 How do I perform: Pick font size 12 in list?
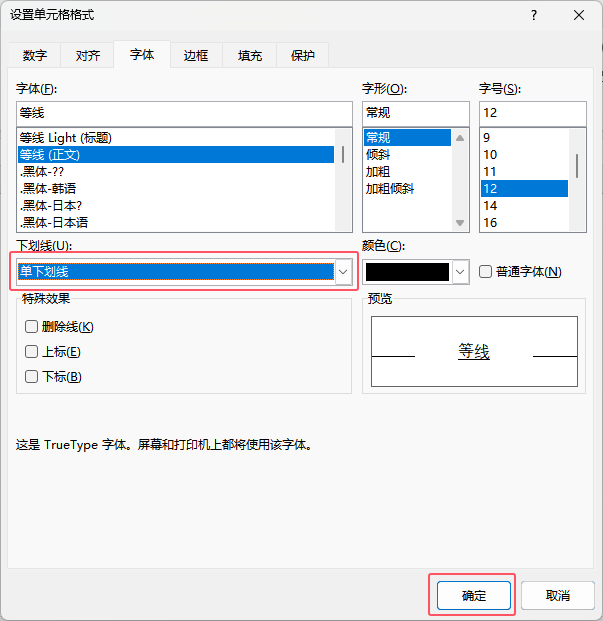click(524, 189)
